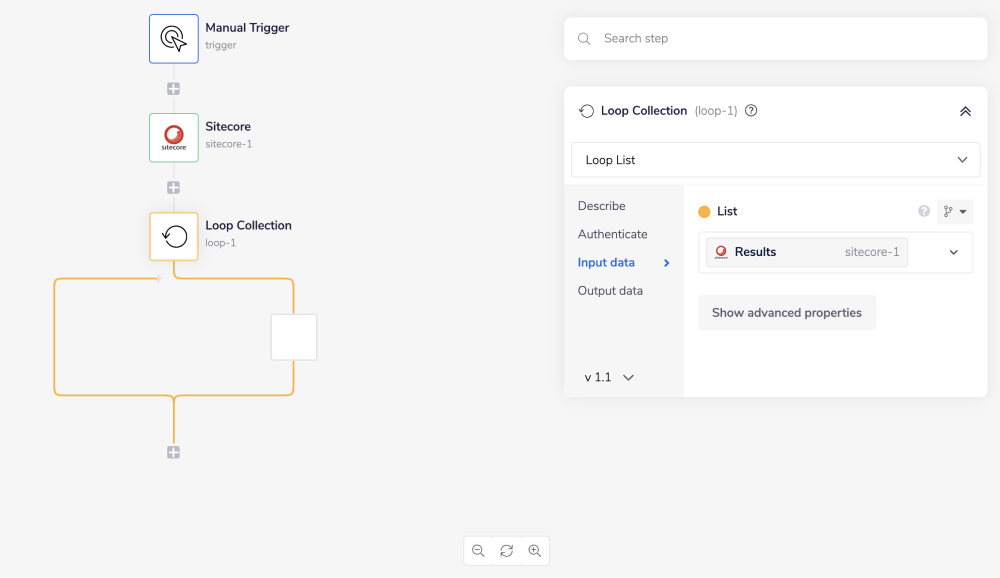
Task: Add a step at bottom of the loop
Action: pos(173,452)
